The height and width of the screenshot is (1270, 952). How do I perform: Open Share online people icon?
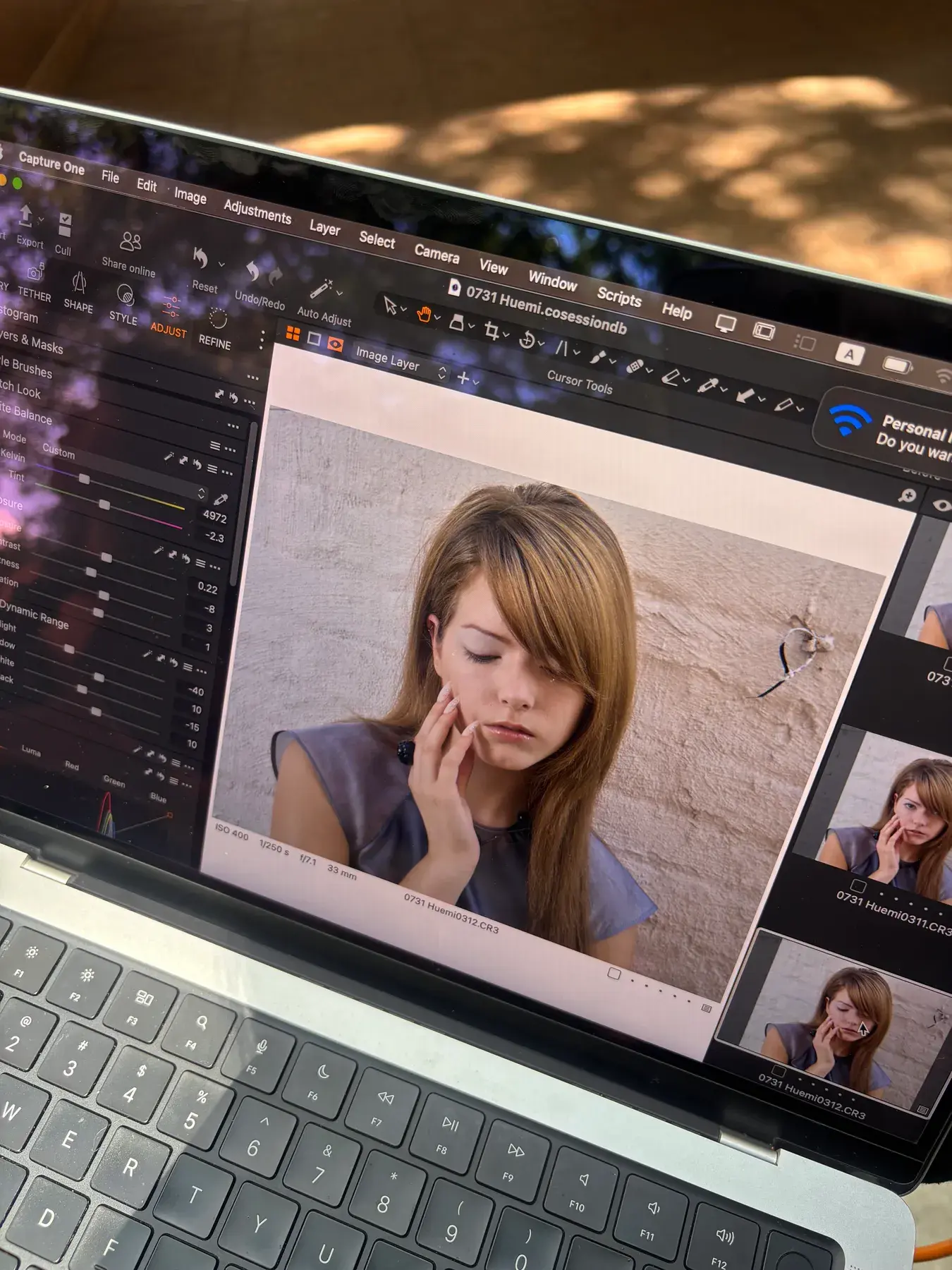tap(130, 242)
